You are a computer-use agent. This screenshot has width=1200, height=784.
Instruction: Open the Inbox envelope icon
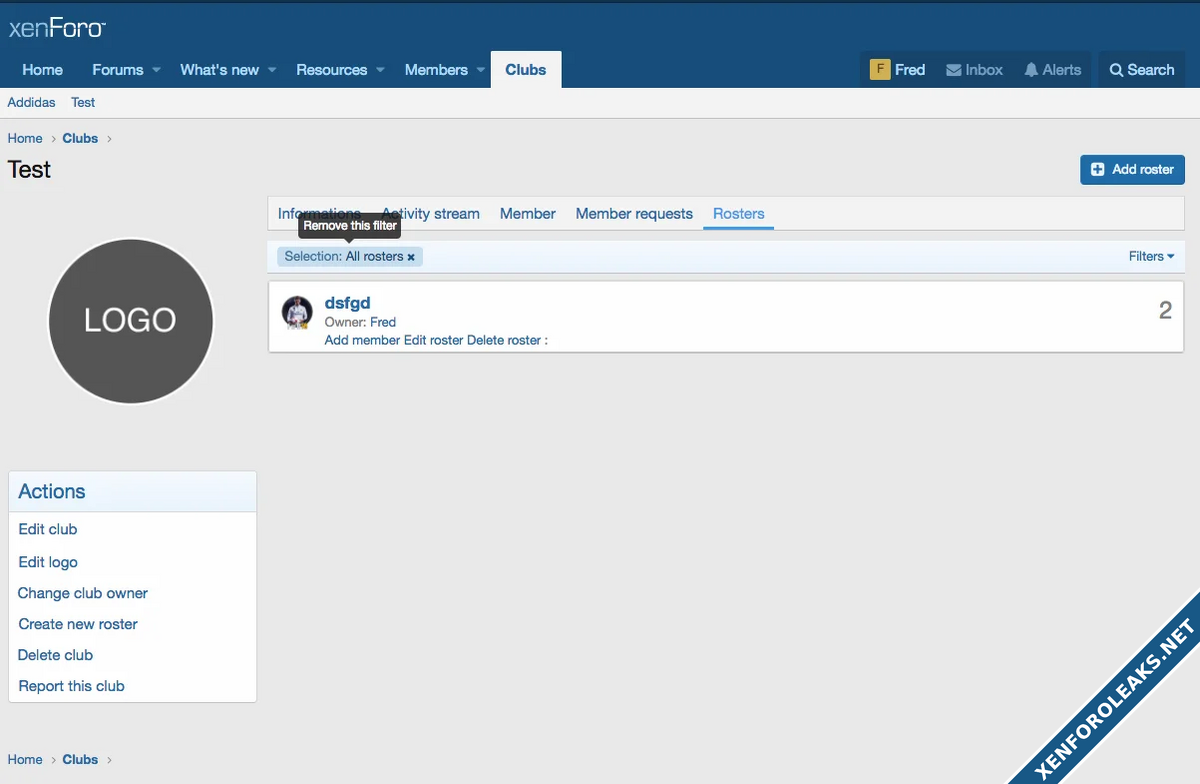click(x=954, y=70)
